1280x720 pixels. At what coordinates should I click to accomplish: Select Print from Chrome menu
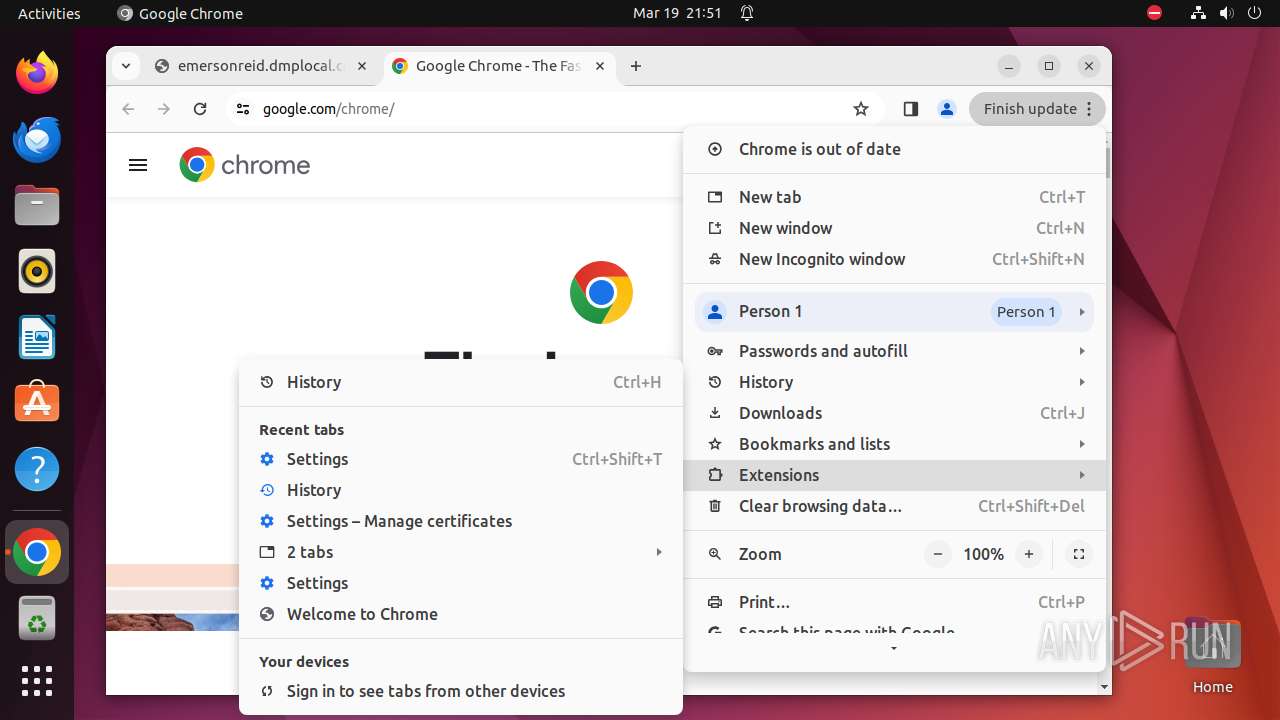click(x=895, y=602)
